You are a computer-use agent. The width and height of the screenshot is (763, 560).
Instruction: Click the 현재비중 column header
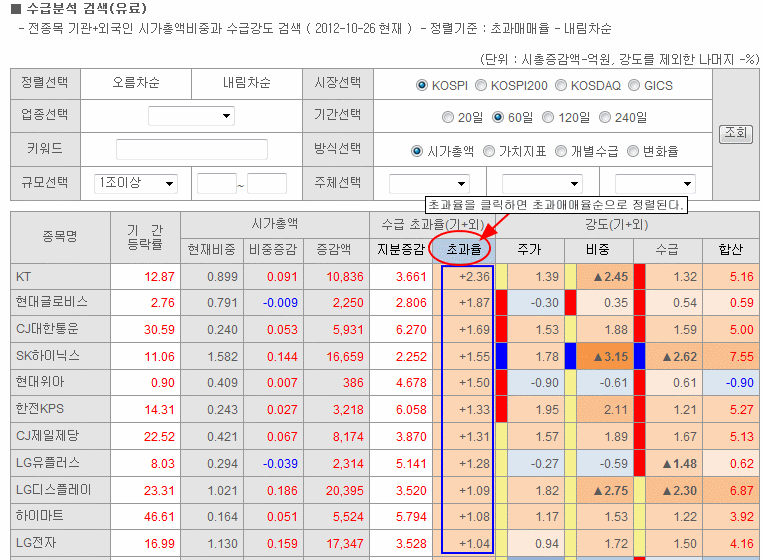click(x=212, y=250)
